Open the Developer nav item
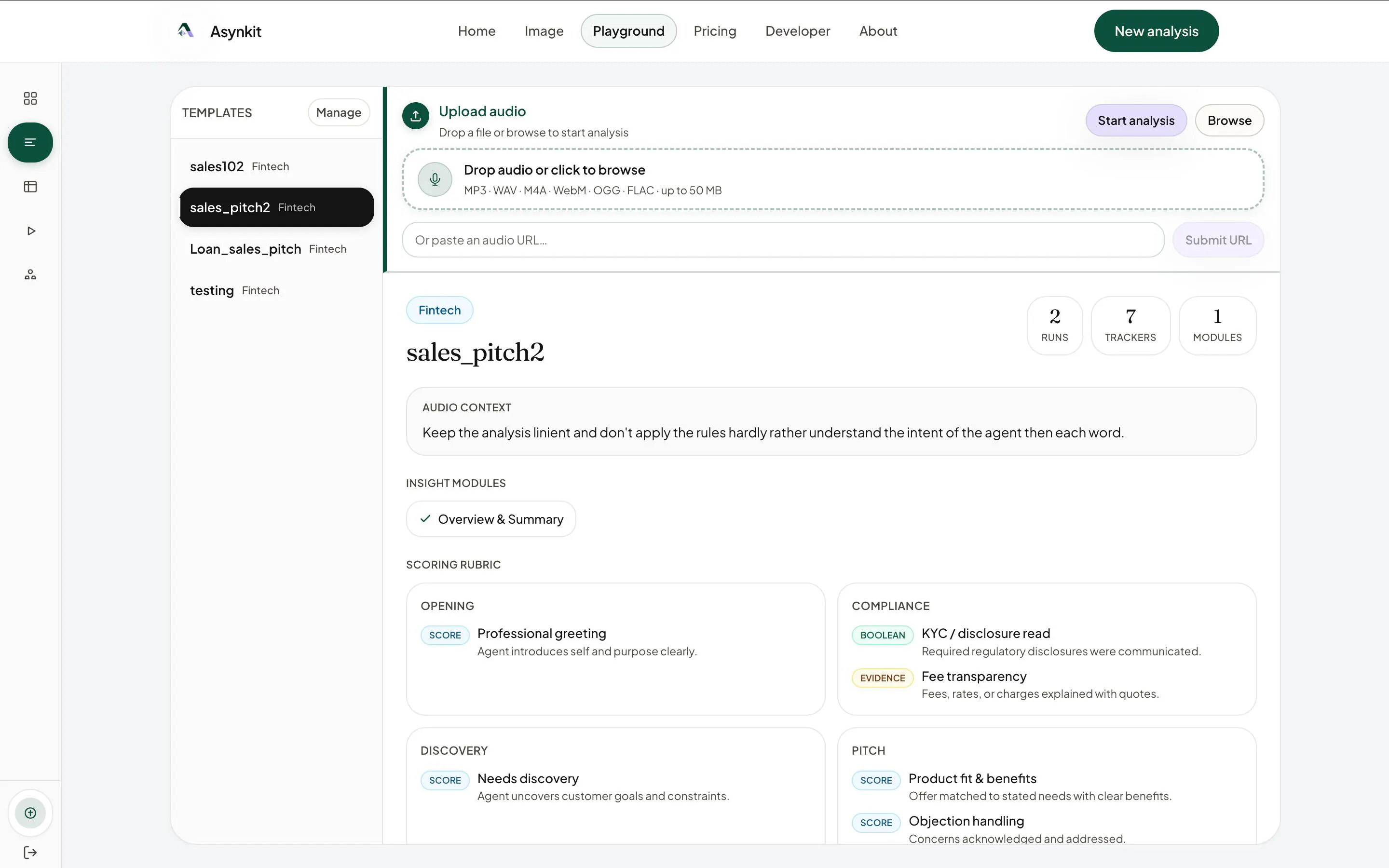Image resolution: width=1389 pixels, height=868 pixels. pos(798,31)
